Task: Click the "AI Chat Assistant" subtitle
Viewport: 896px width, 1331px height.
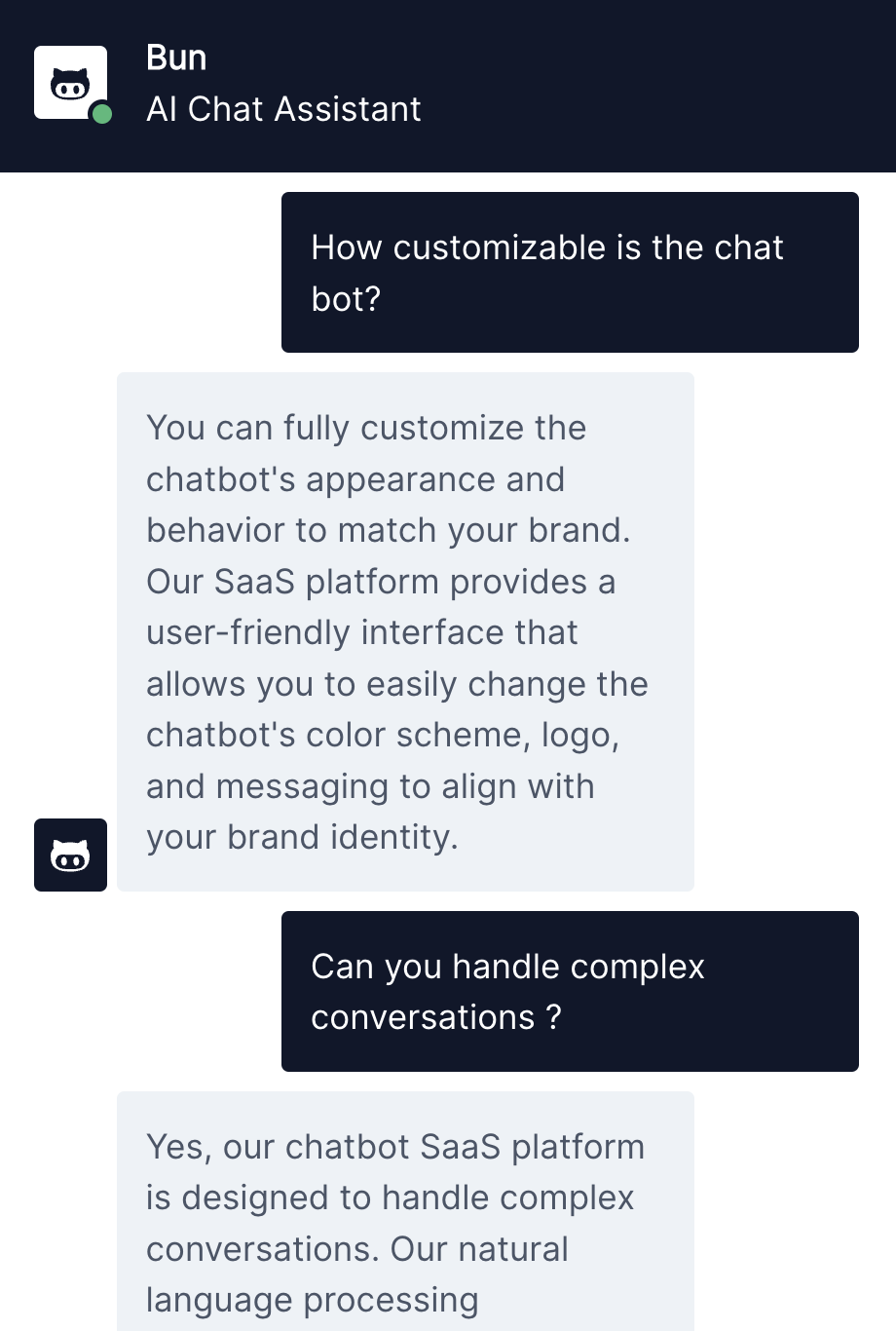Action: click(283, 109)
